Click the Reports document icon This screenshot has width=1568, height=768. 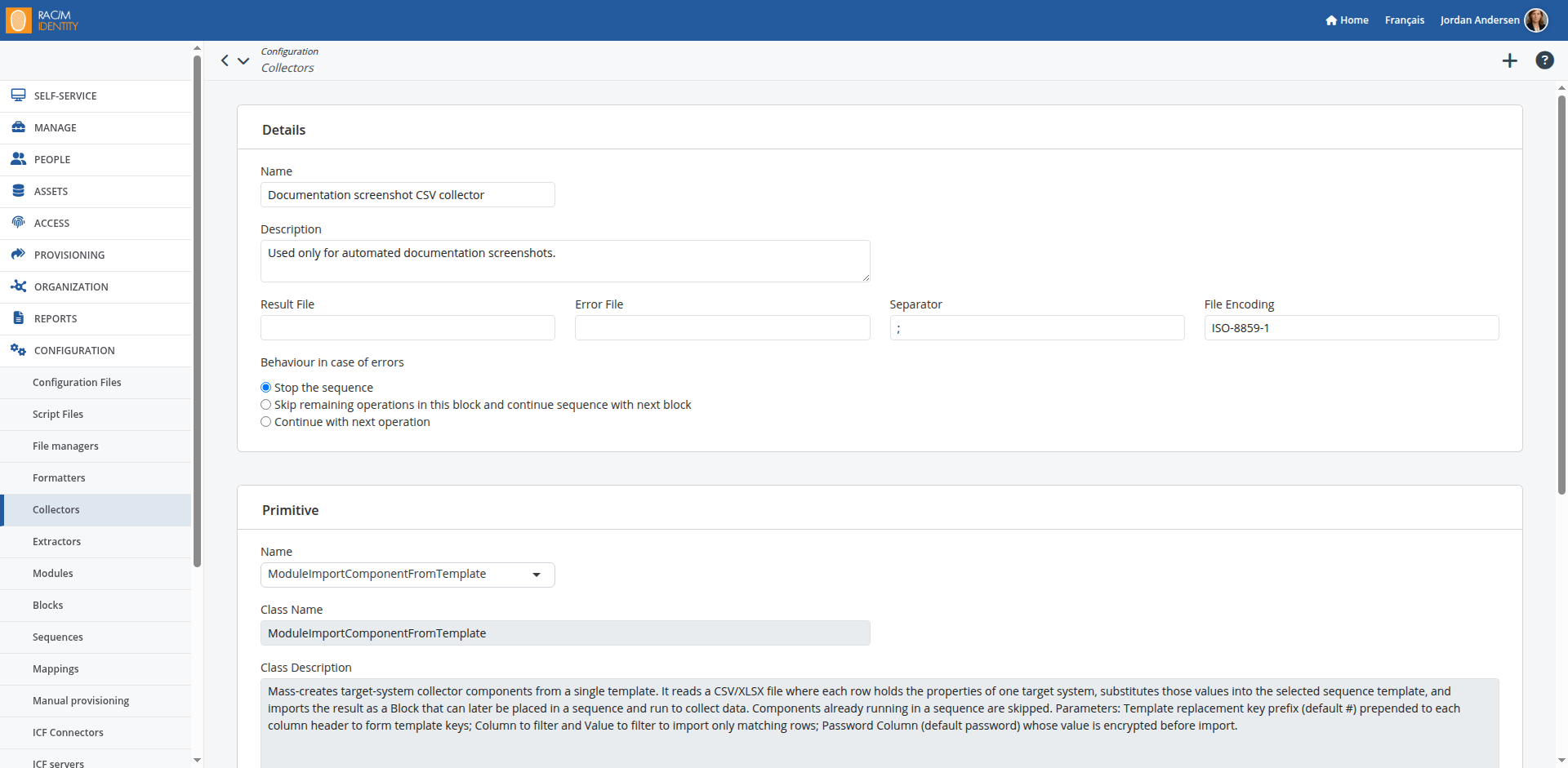pos(18,318)
